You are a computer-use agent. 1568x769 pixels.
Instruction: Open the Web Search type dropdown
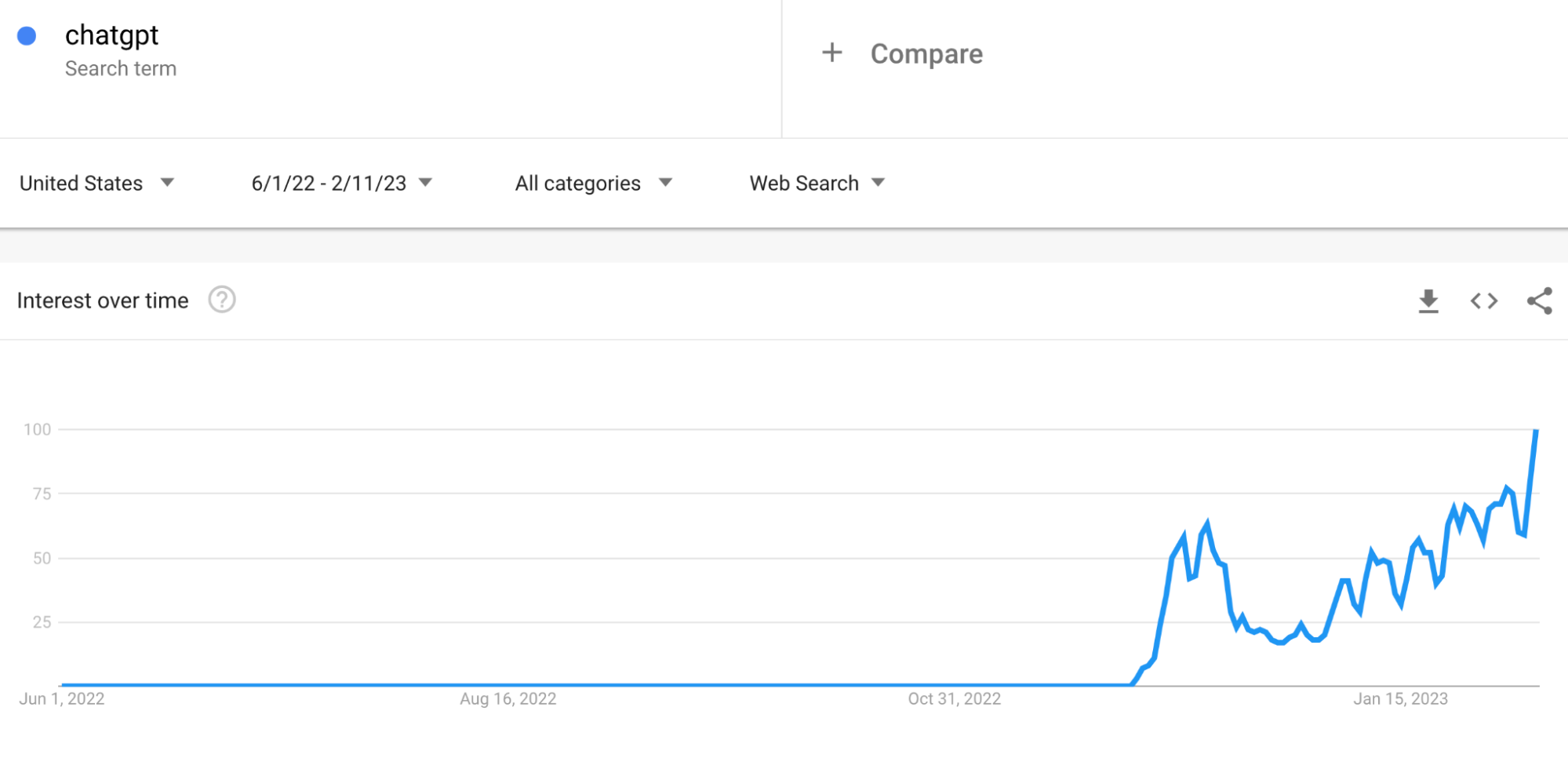point(817,183)
